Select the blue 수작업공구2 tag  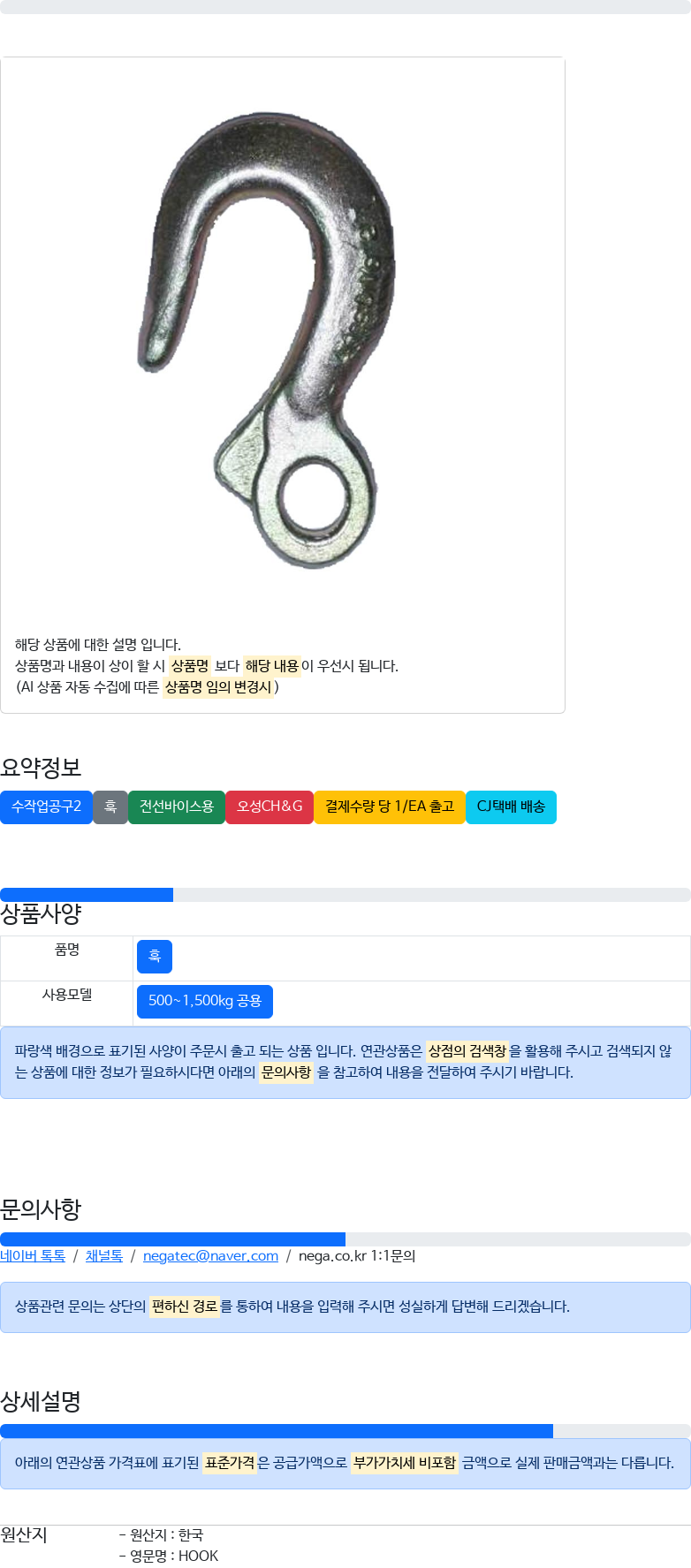pos(46,807)
